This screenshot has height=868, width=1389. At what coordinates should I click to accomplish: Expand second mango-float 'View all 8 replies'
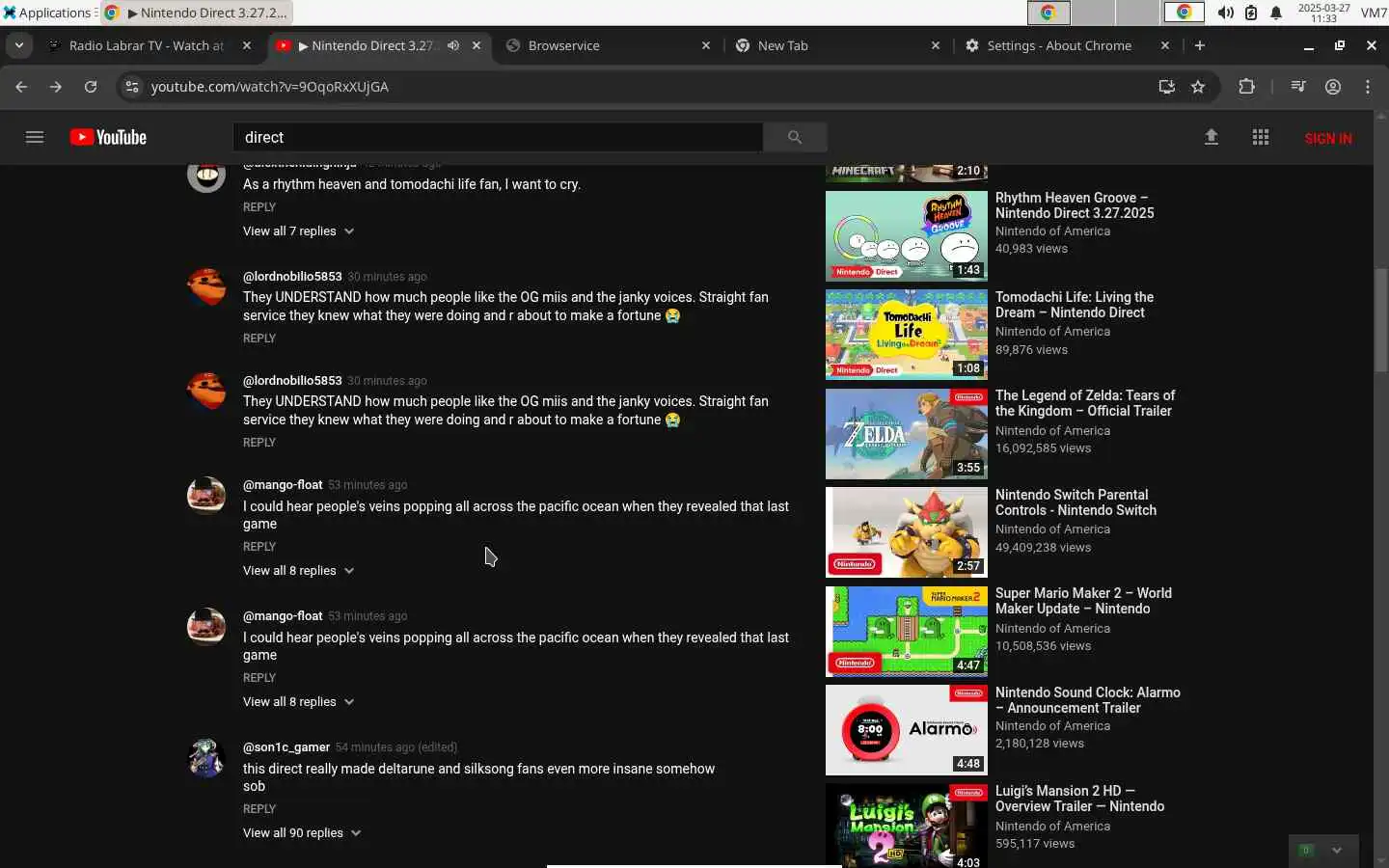(x=298, y=702)
